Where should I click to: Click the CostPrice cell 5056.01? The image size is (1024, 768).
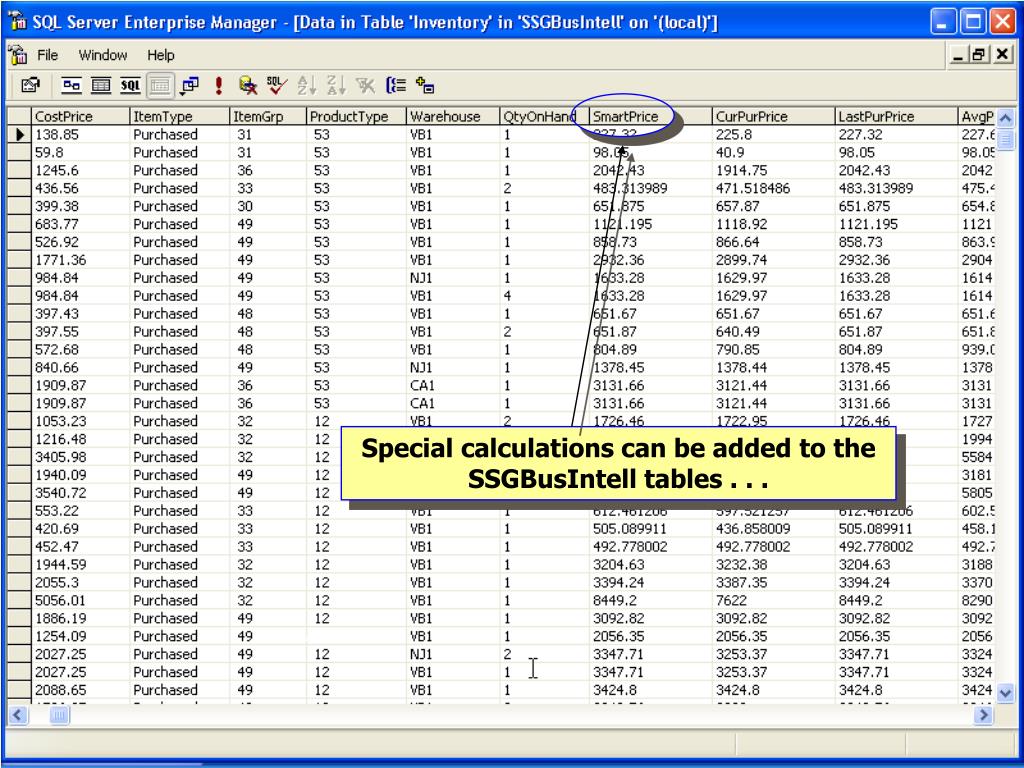pyautogui.click(x=80, y=601)
